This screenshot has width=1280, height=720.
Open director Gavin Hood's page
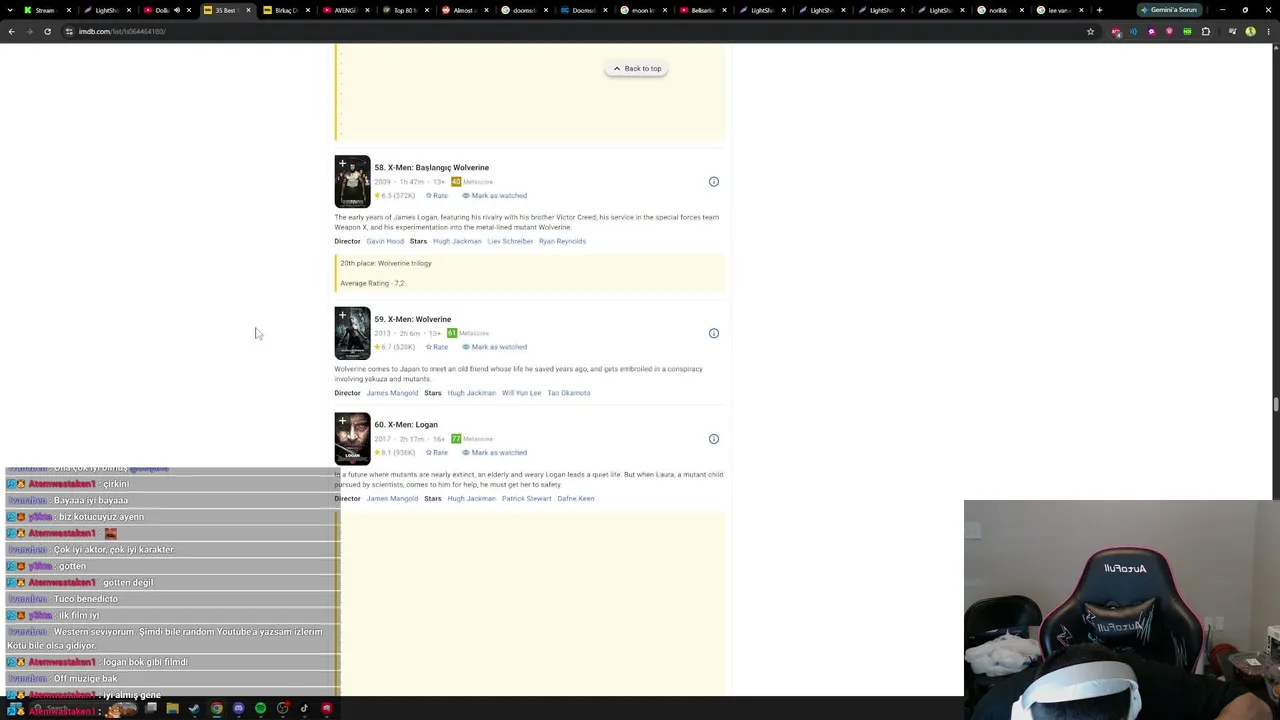point(385,241)
